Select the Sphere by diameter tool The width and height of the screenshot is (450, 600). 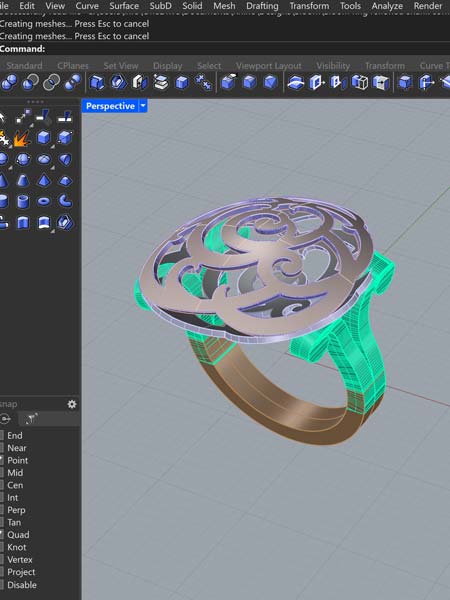23,159
